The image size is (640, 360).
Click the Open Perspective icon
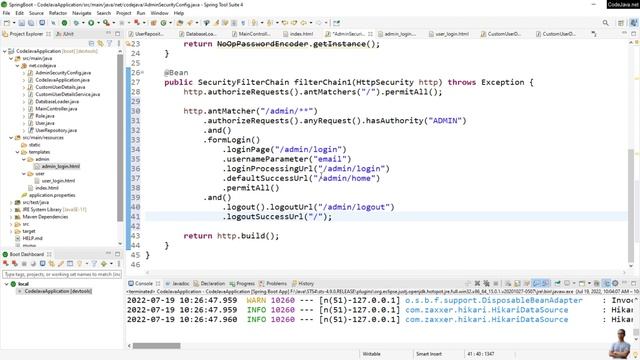click(x=621, y=23)
